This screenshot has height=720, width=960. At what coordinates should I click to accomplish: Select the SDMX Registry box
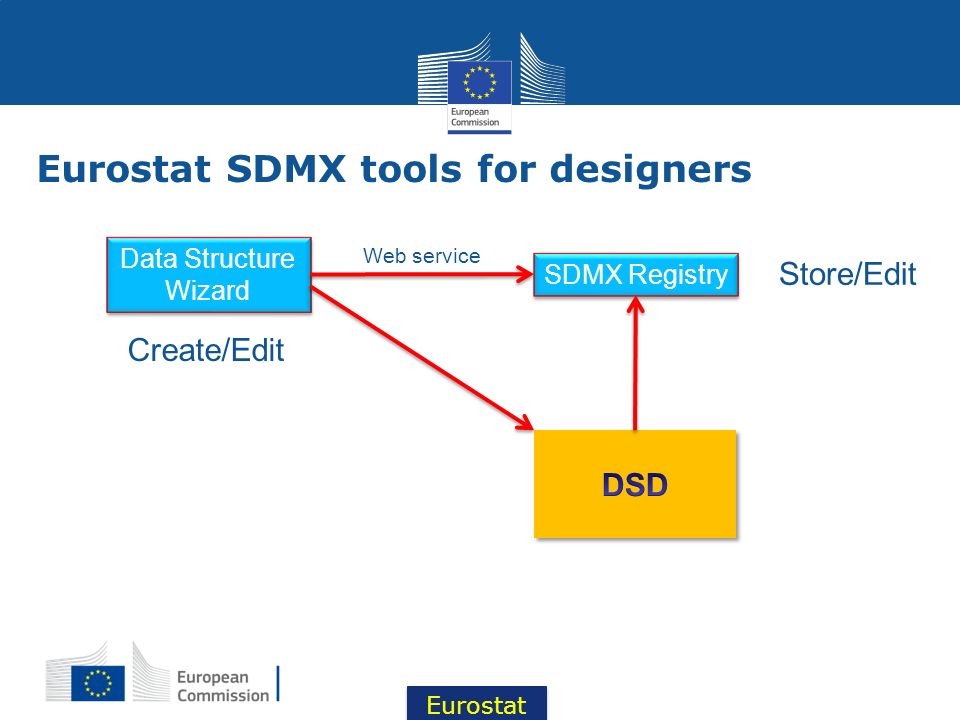click(x=636, y=274)
